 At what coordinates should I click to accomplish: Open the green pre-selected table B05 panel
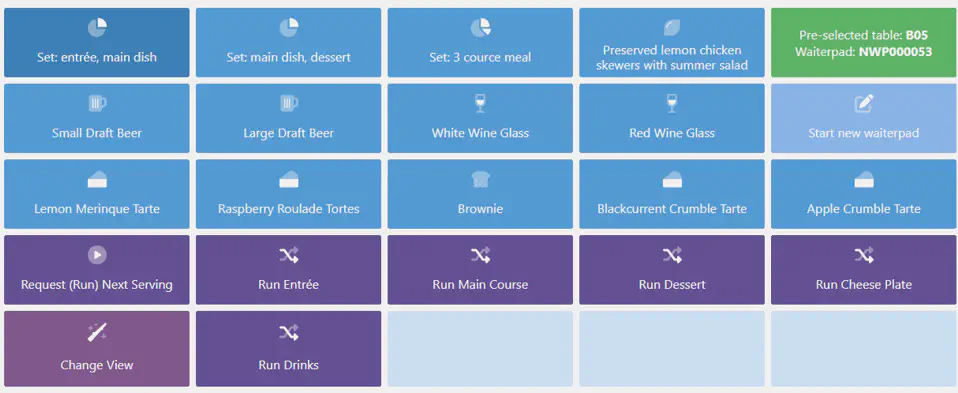pos(864,43)
